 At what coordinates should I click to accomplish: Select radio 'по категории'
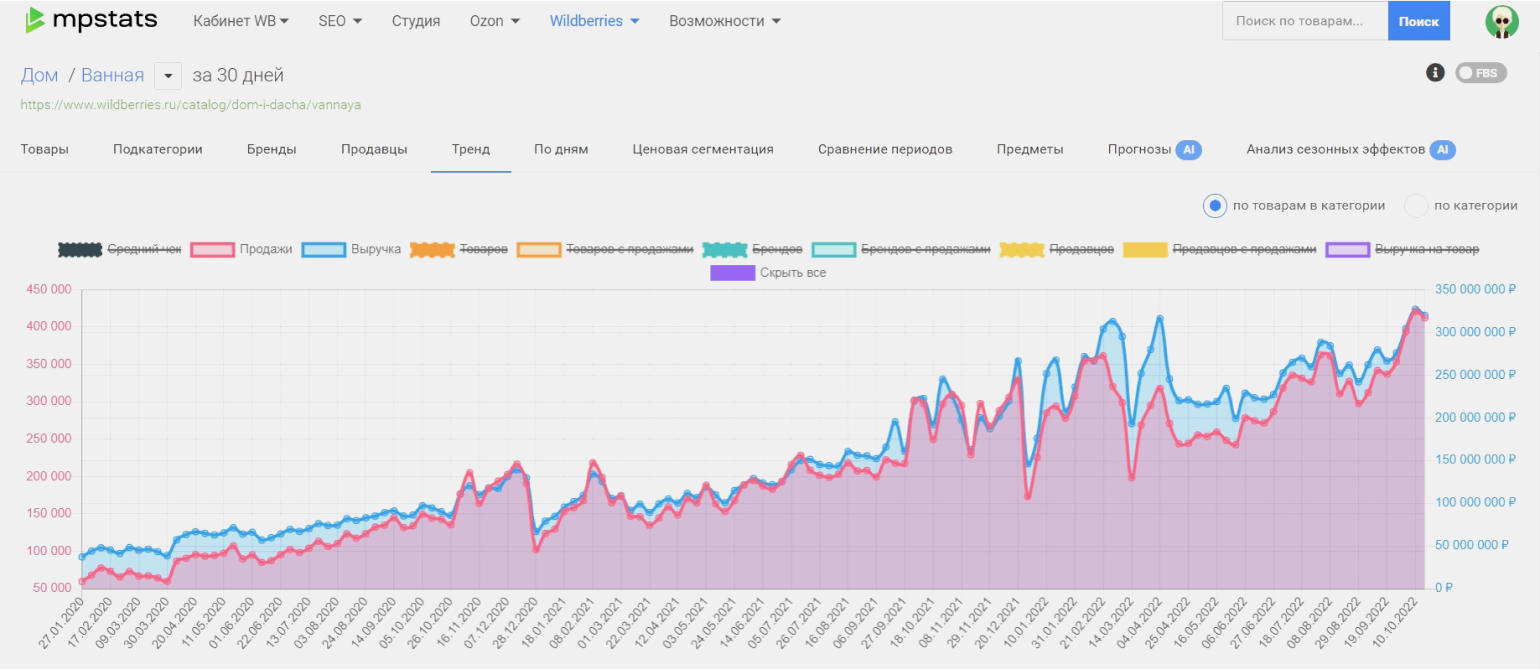click(1416, 205)
